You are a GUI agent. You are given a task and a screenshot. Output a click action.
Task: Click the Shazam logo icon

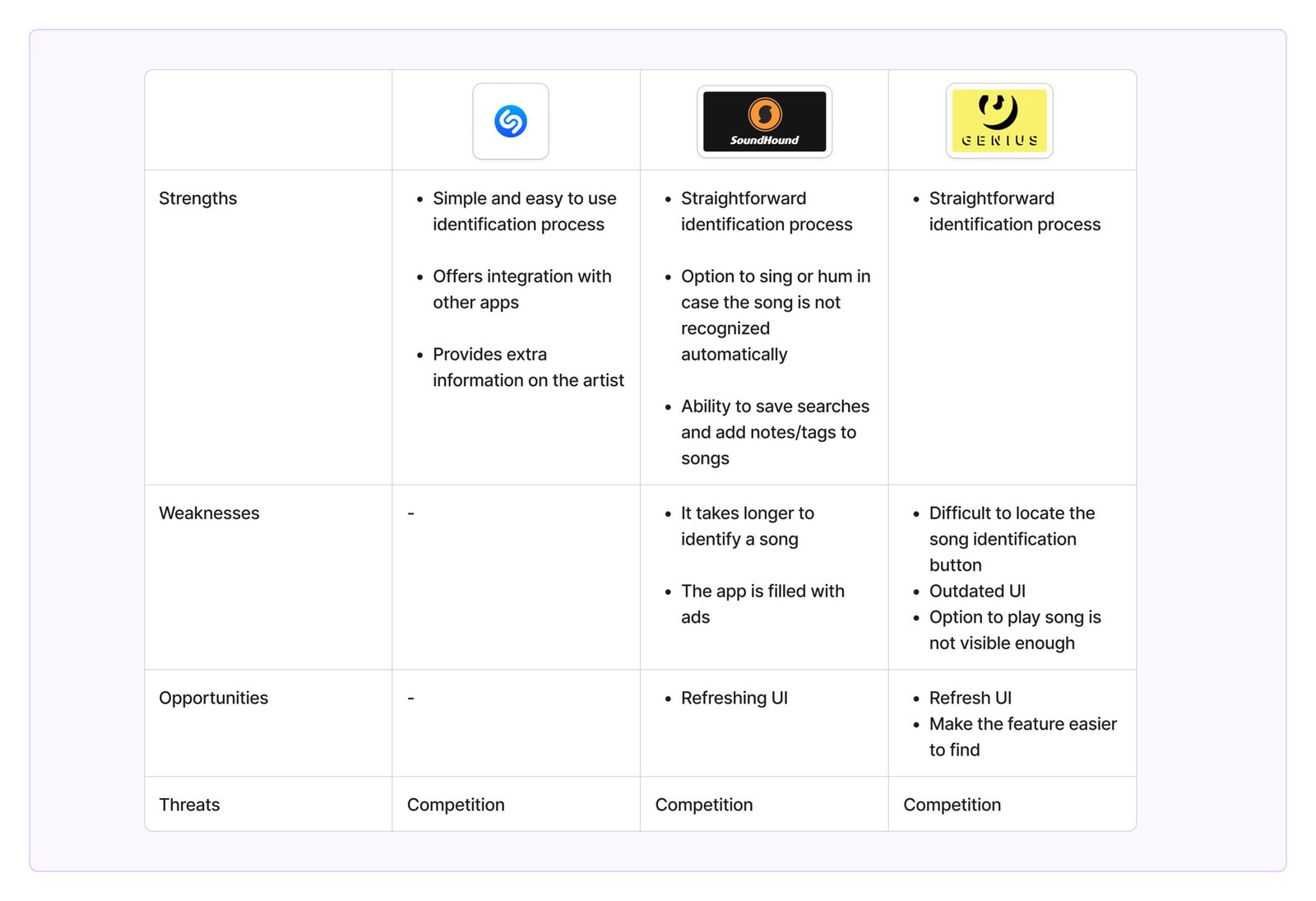click(x=510, y=121)
